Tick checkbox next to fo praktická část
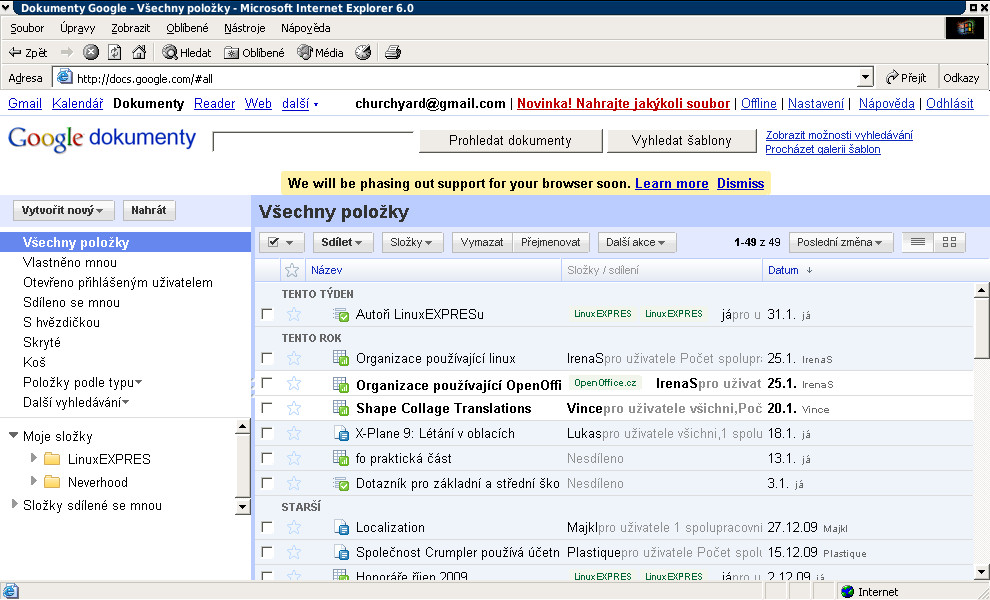Viewport: 990px width, 600px height. (267, 458)
